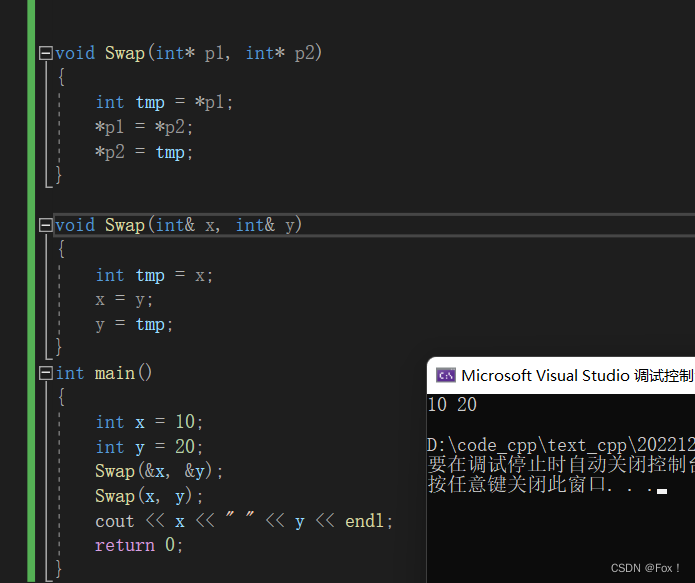Screen dimensions: 695x583
Task: Place cursor on 'int y = 20;' line
Action: (x=149, y=447)
